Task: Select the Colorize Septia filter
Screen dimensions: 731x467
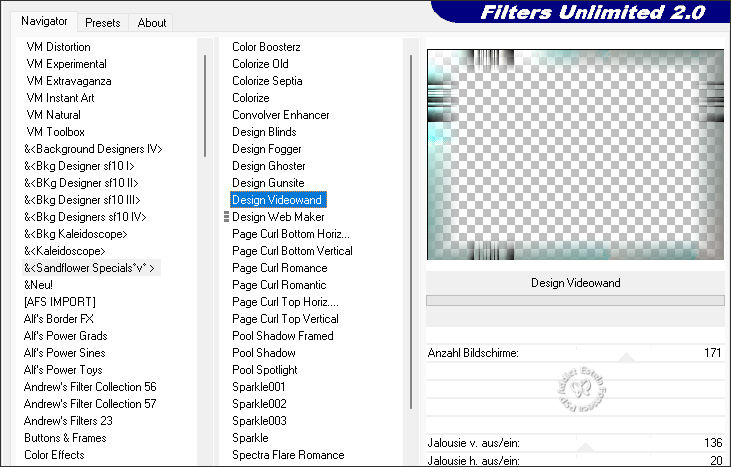Action: click(x=267, y=81)
